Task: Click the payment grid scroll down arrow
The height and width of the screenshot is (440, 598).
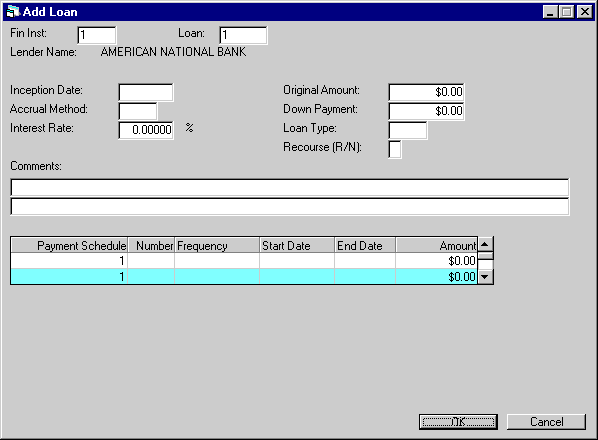Action: coord(485,277)
